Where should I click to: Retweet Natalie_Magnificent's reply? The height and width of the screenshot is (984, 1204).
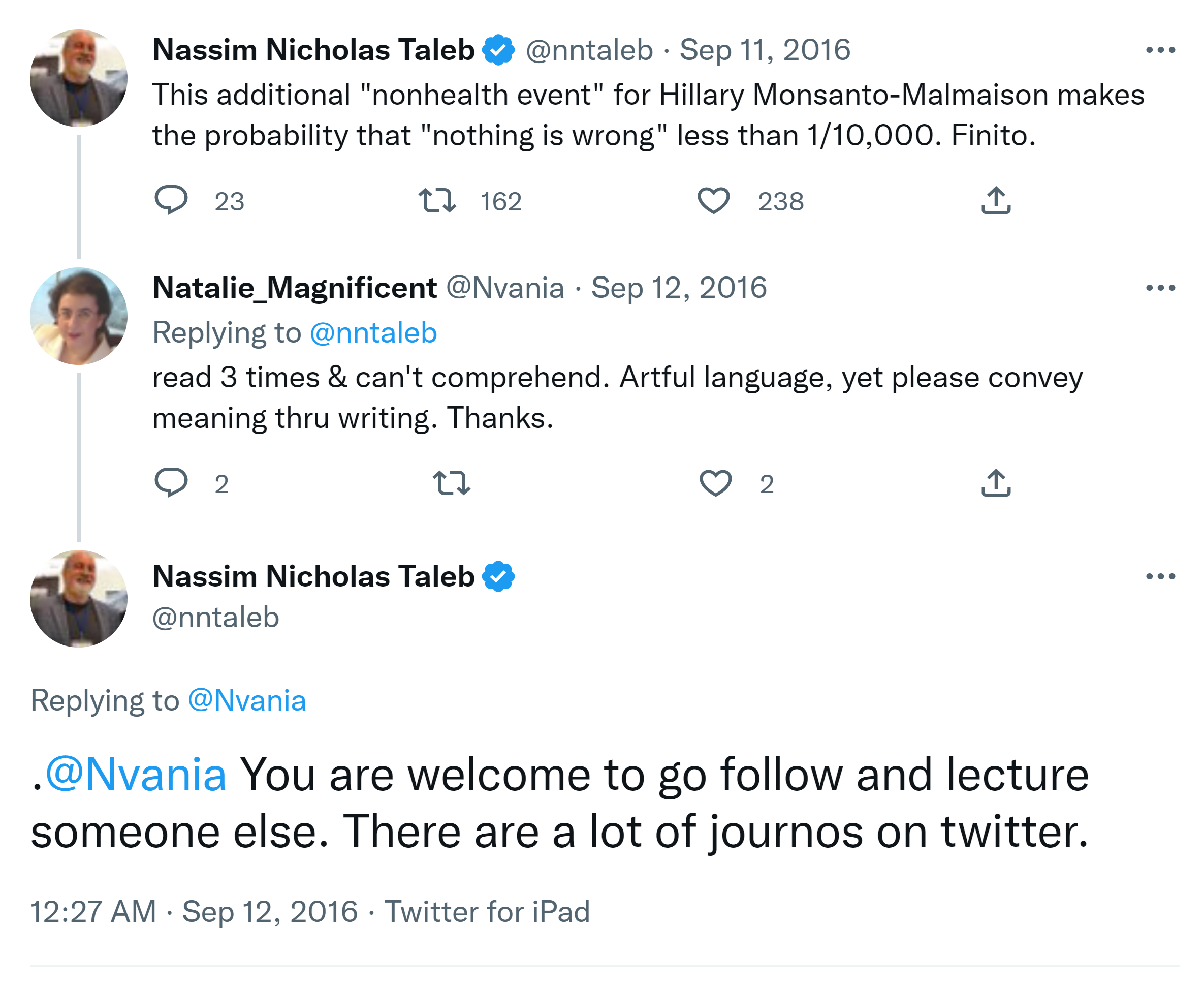[451, 483]
